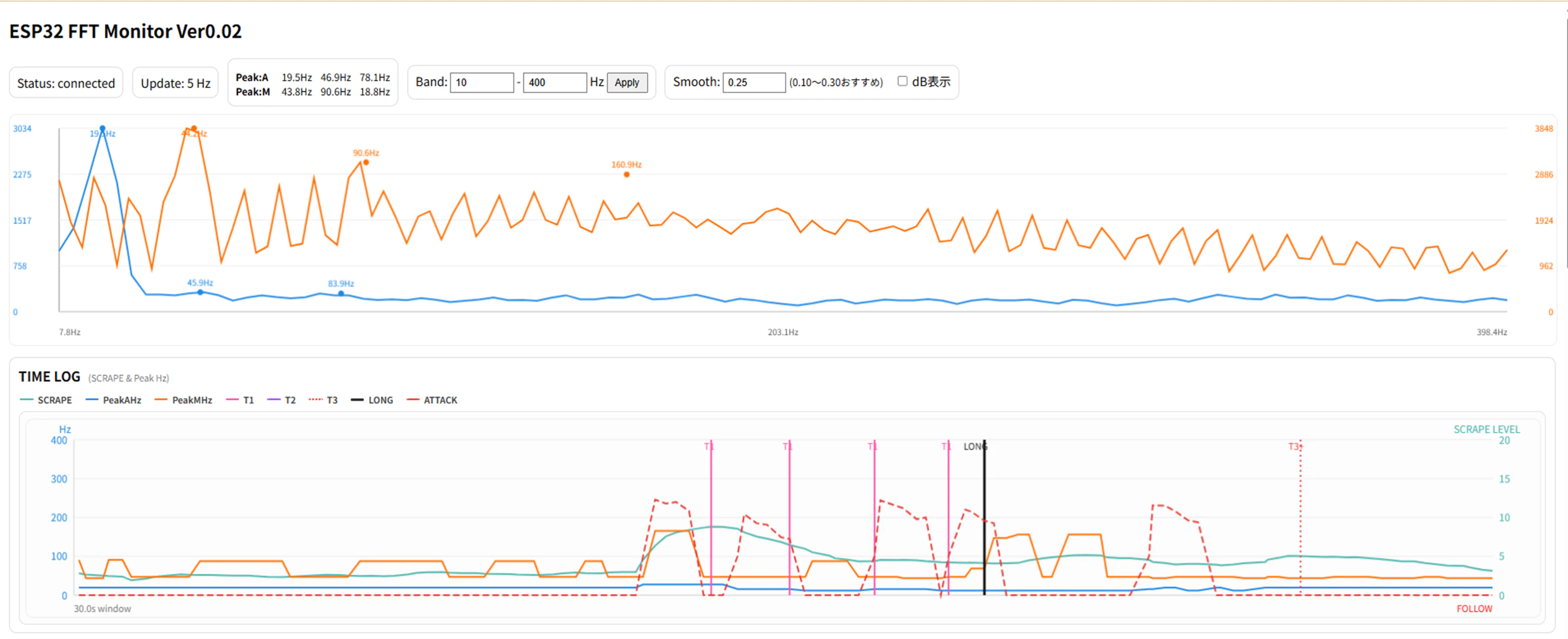
Task: Click the 90.6Hz orange peak marker
Action: tap(366, 162)
